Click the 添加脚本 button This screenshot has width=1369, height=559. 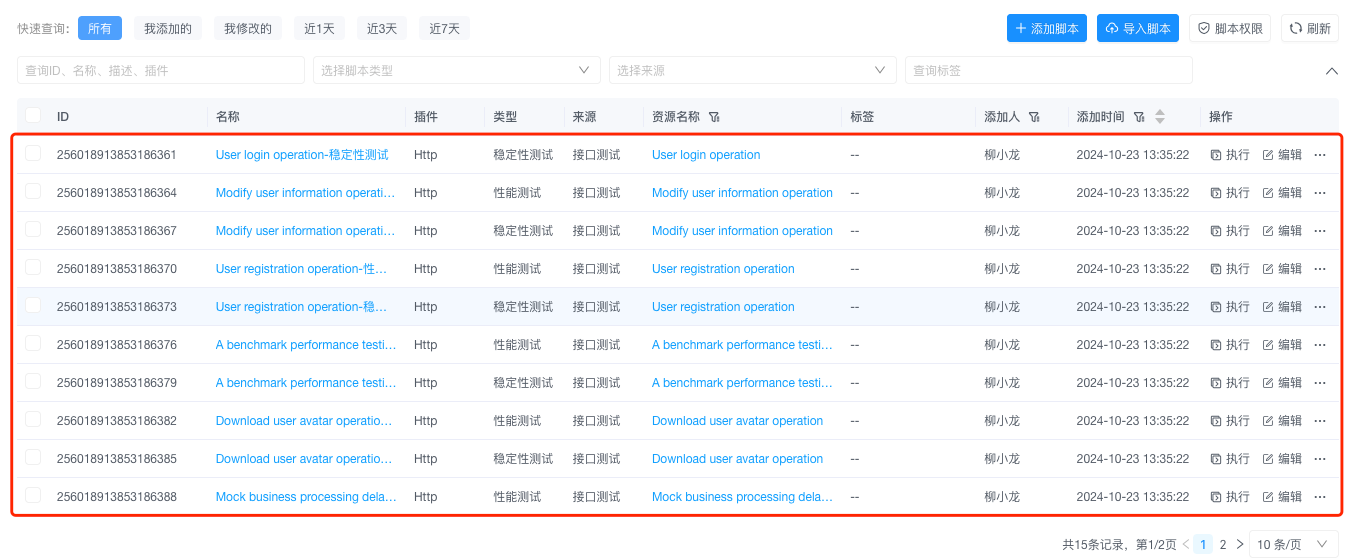[x=1047, y=29]
